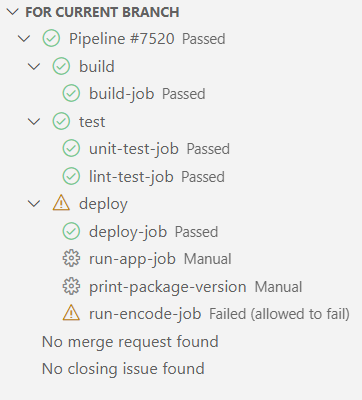Viewport: 362px width, 400px height.
Task: Collapse the Pipeline #7520 tree node
Action: pos(24,39)
